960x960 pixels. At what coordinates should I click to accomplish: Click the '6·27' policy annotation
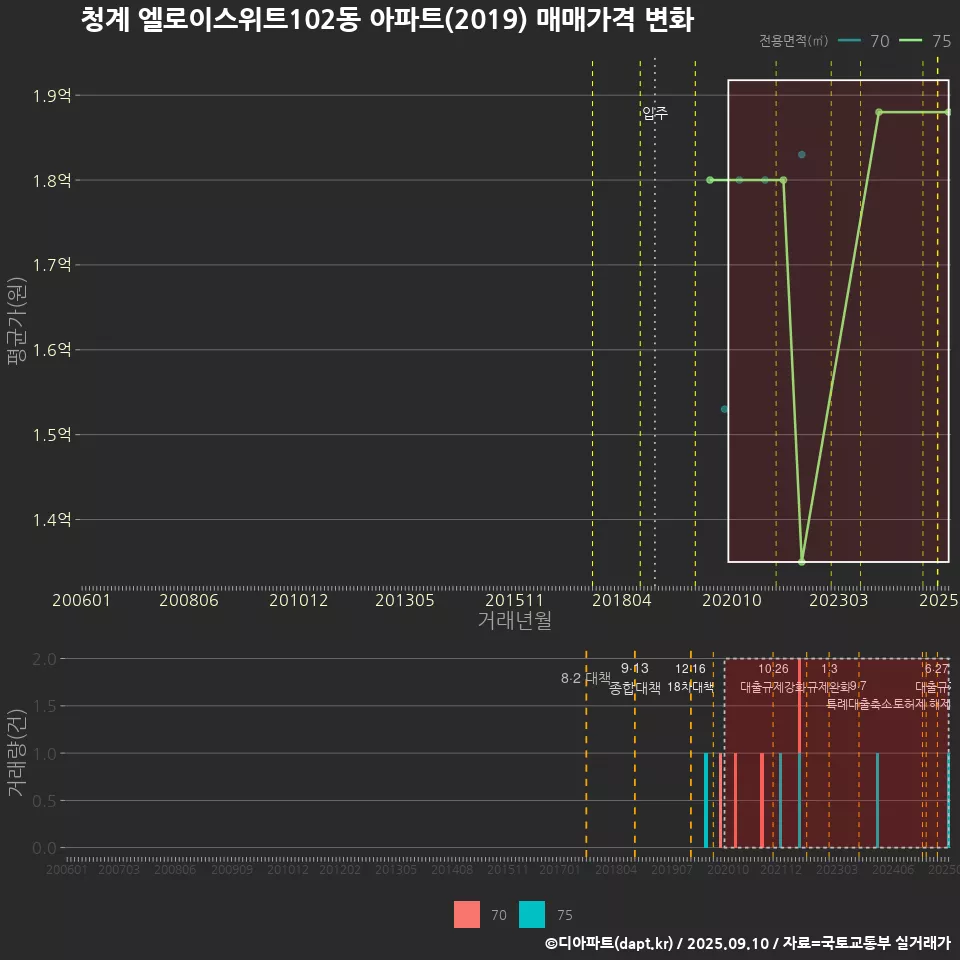coord(937,669)
